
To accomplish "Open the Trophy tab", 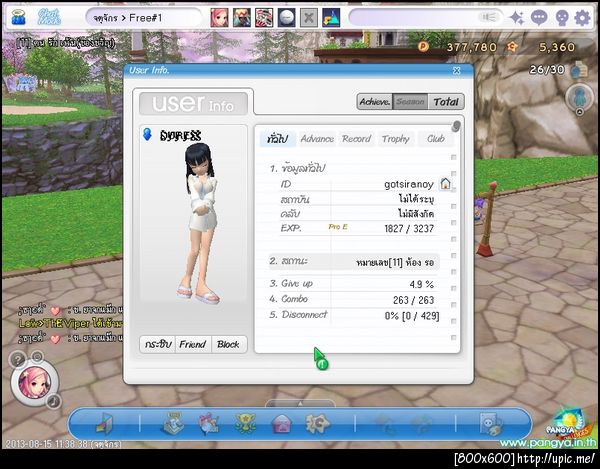I will (396, 139).
